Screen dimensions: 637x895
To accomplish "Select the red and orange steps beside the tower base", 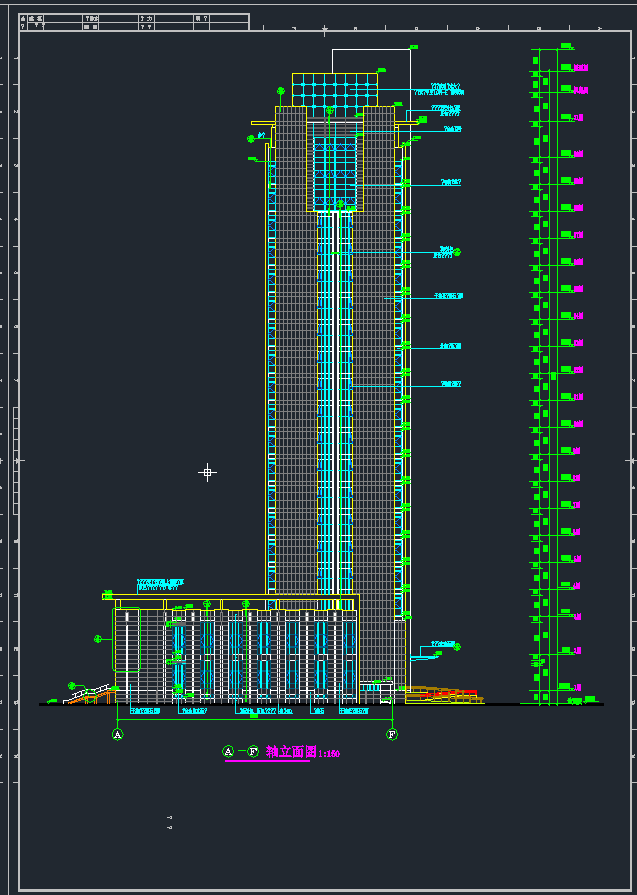I will point(444,695).
